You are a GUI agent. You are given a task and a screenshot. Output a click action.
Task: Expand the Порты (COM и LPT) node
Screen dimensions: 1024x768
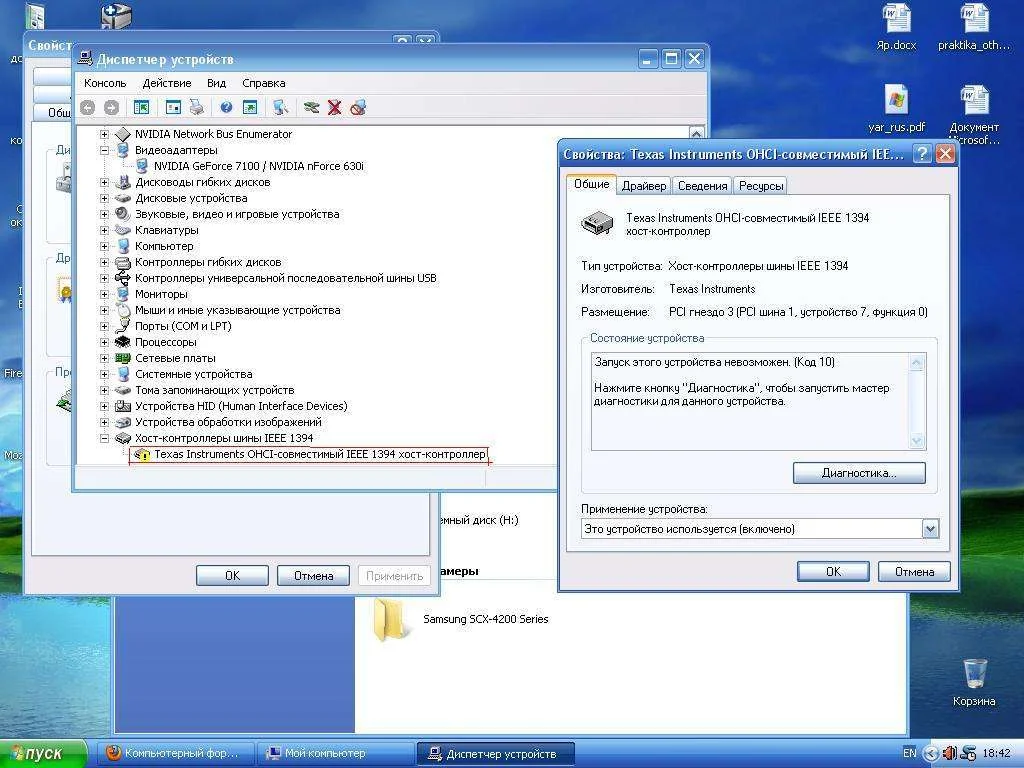click(x=104, y=326)
